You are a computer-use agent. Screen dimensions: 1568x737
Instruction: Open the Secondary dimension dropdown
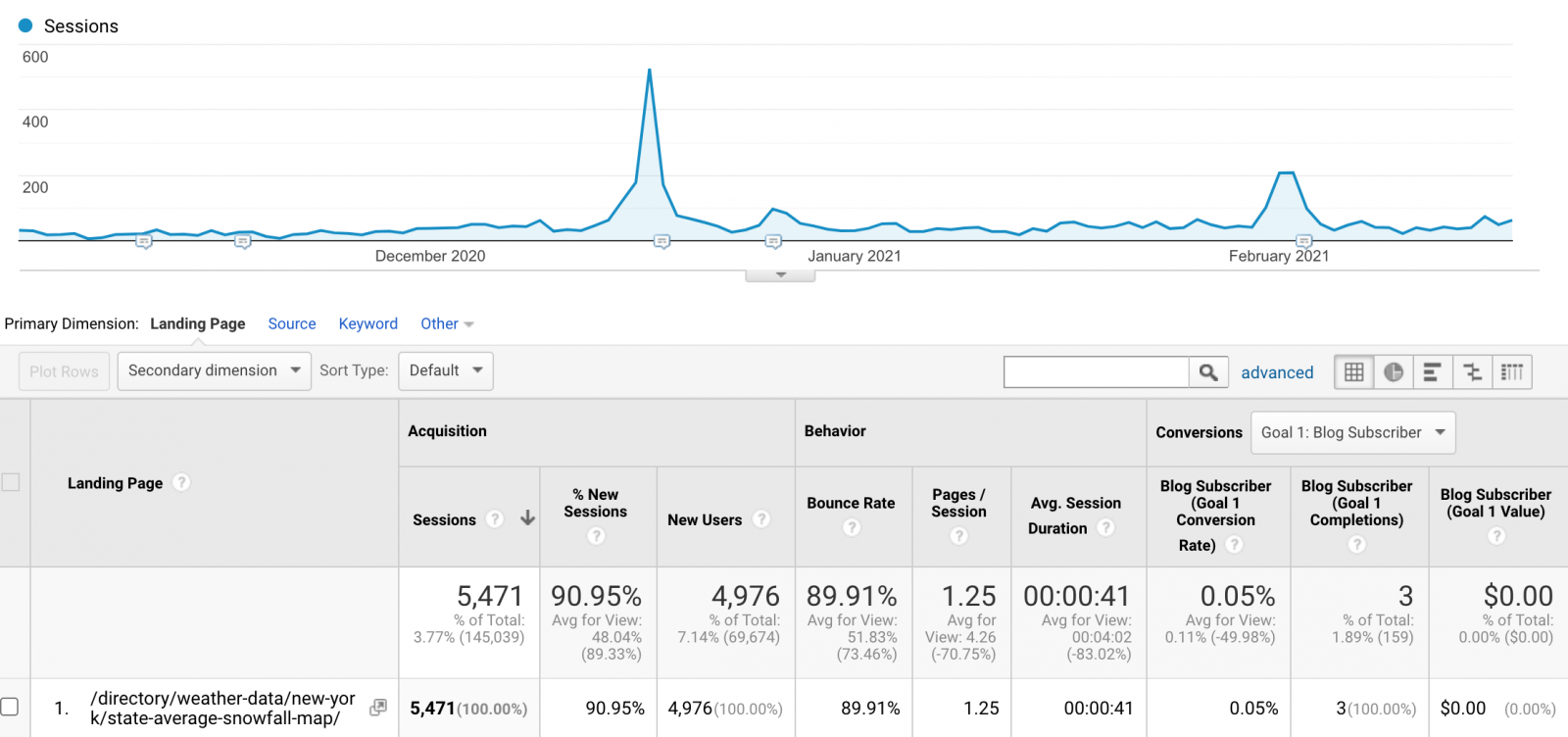tap(214, 370)
